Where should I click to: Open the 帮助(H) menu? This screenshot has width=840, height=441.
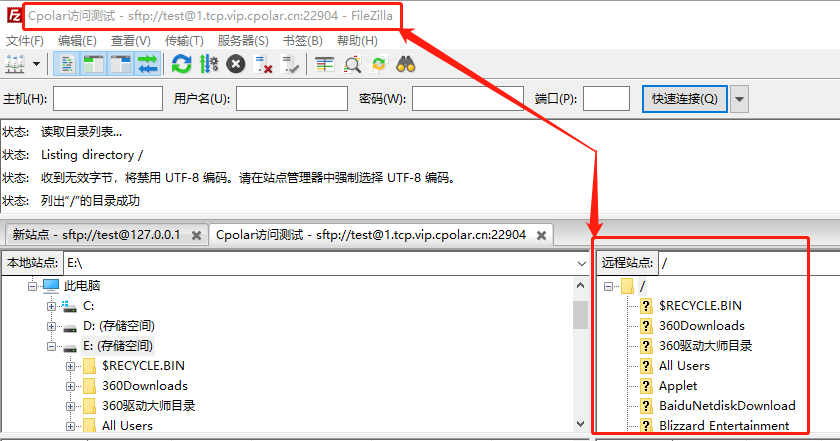357,41
